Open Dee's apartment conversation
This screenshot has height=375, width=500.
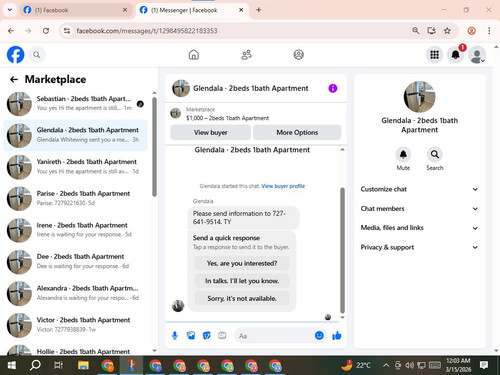[75, 262]
